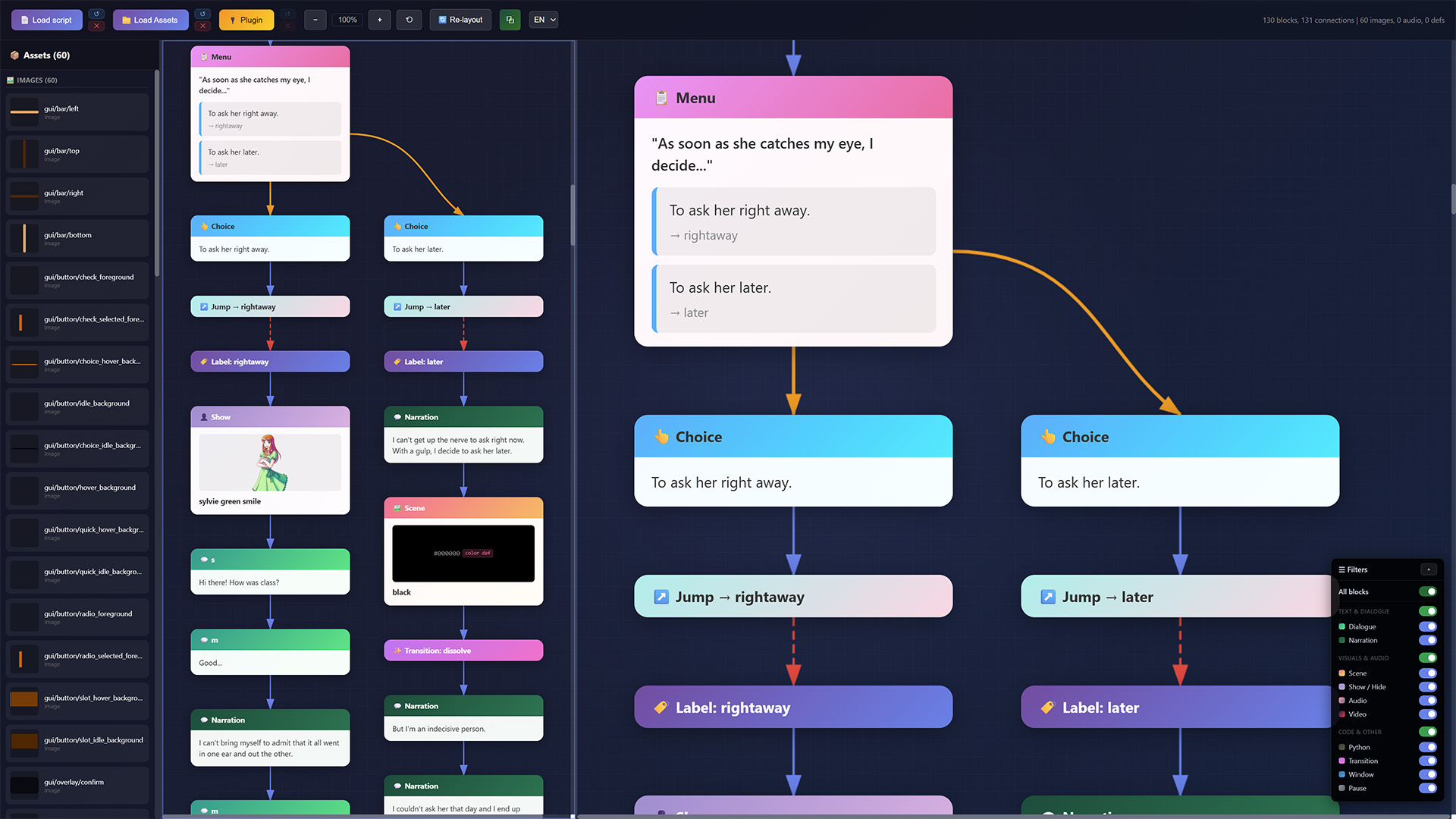This screenshot has height=819, width=1456.
Task: Open the EN language dropdown
Action: tap(544, 20)
